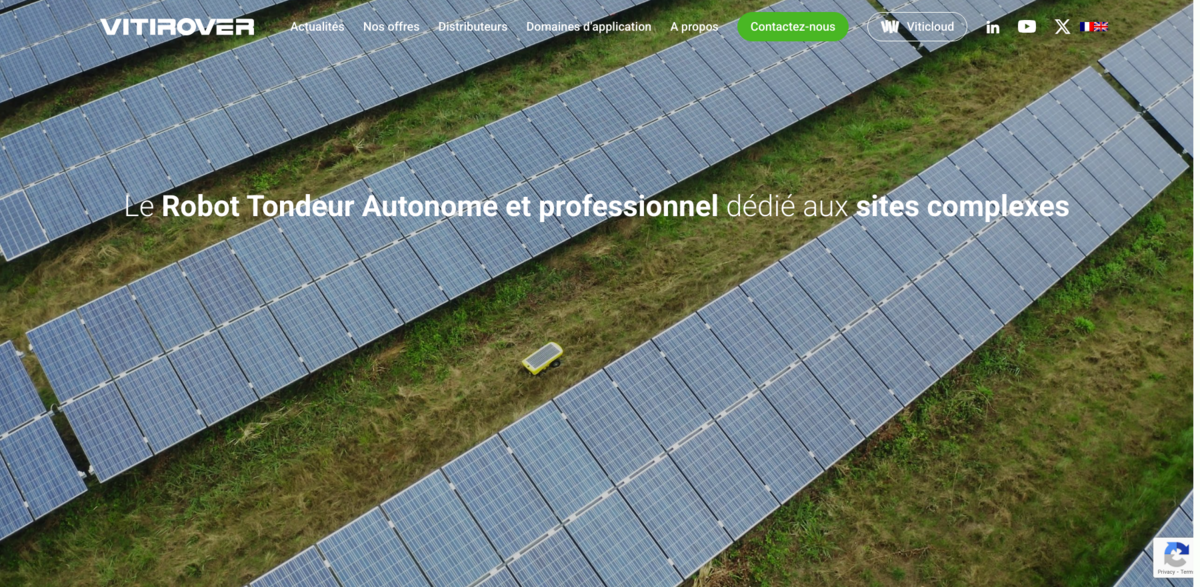The image size is (1200, 587).
Task: Click the reCAPTCHA logo badge
Action: [x=1177, y=554]
